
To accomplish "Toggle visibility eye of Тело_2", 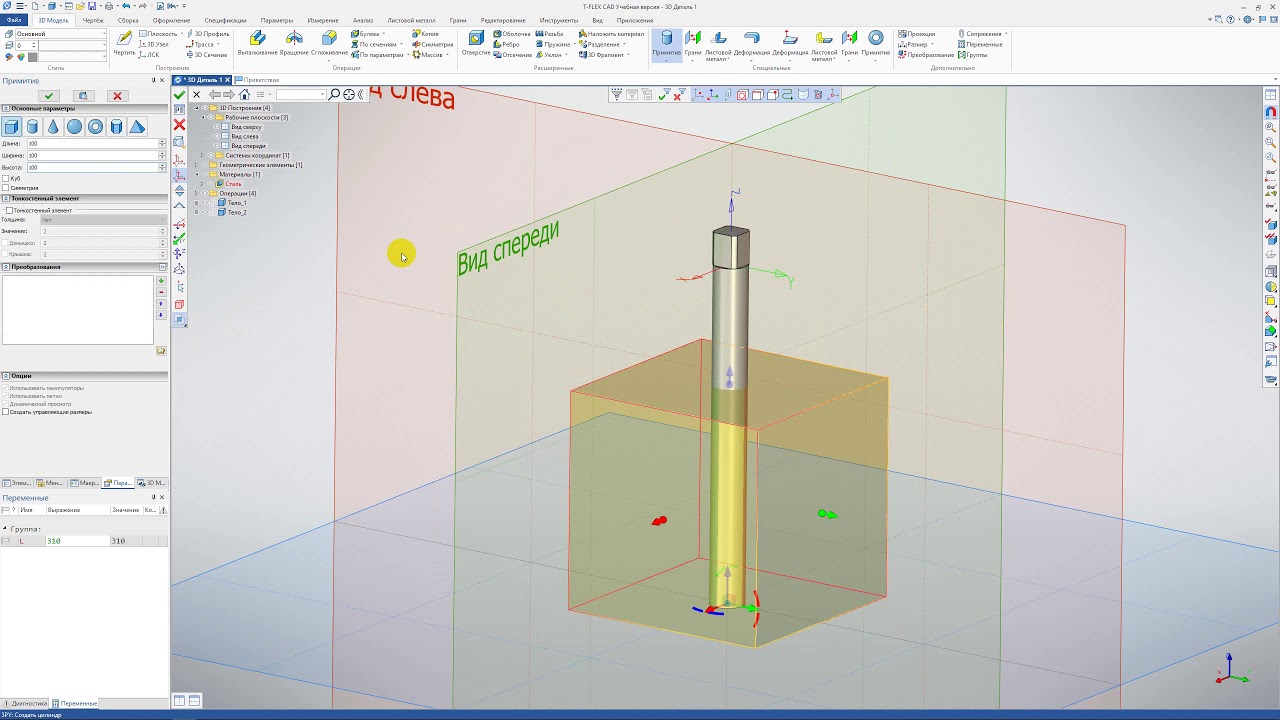I will tap(206, 212).
